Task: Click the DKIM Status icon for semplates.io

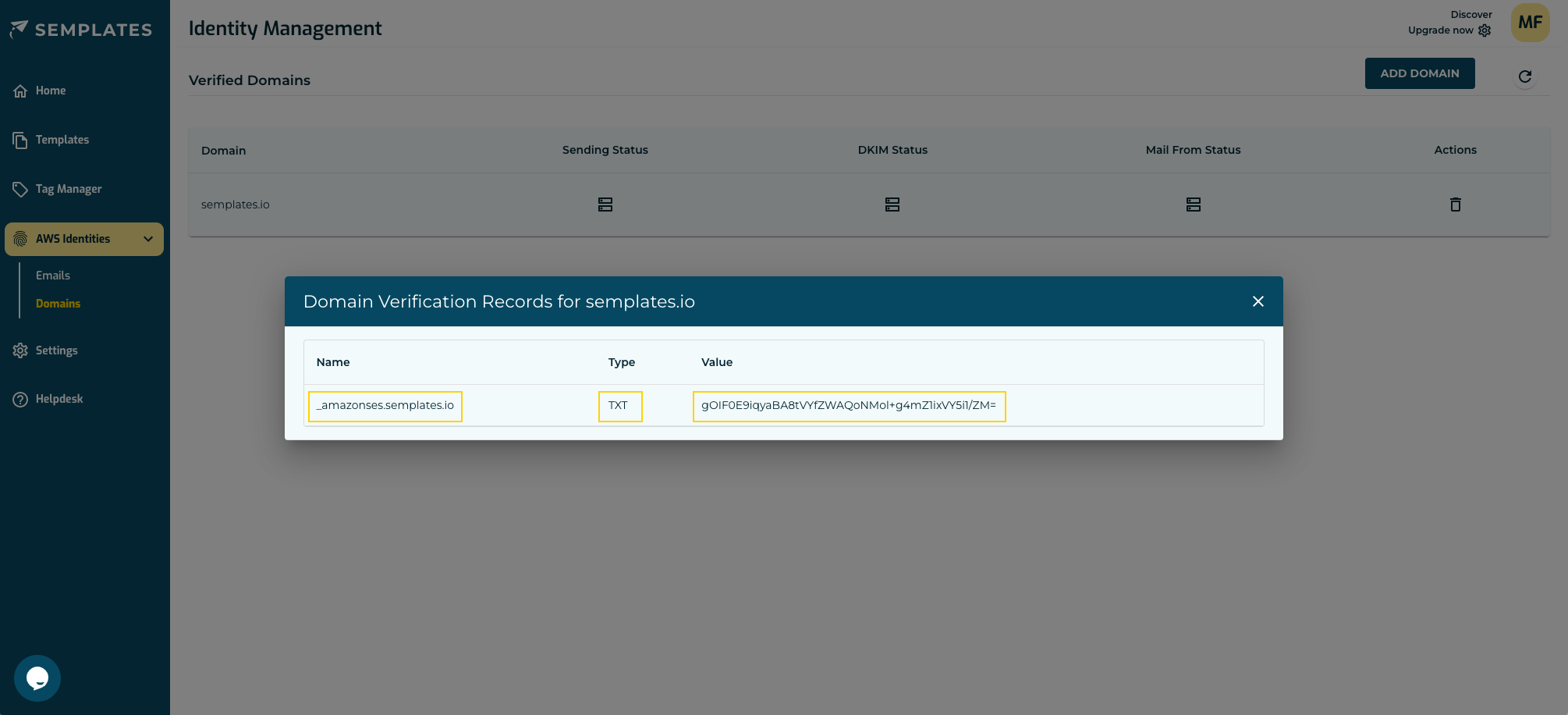Action: pos(892,205)
